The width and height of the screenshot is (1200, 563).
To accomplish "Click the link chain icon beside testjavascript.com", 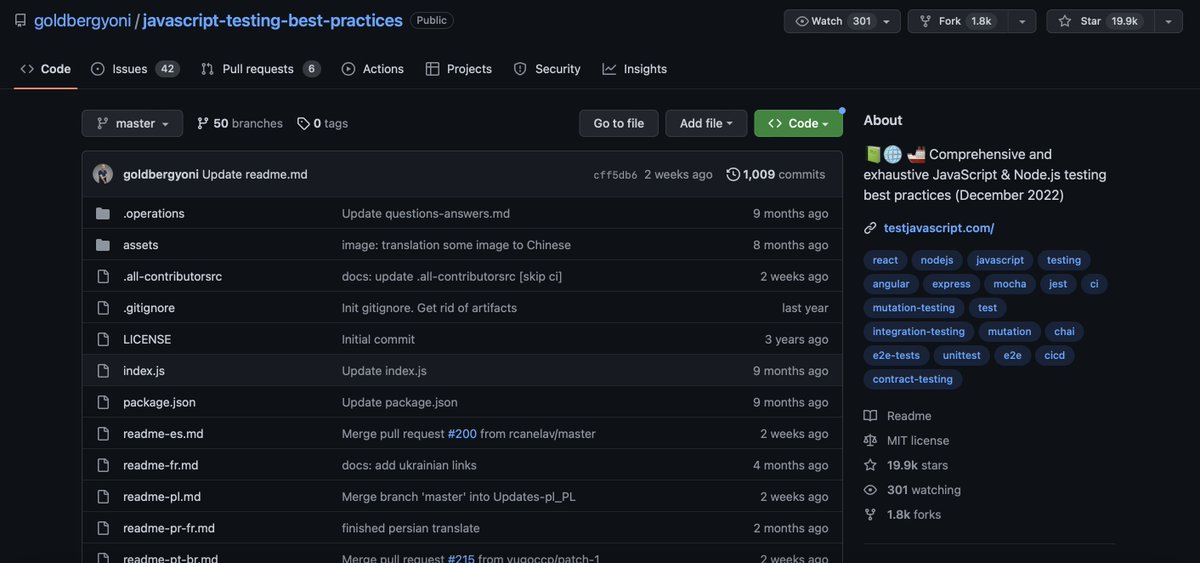I will (x=870, y=228).
